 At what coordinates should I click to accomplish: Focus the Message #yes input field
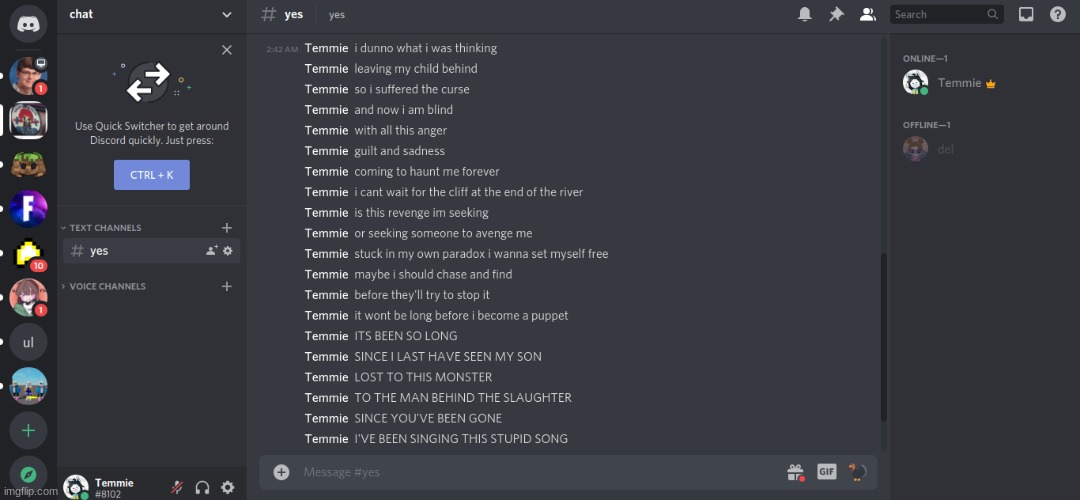pyautogui.click(x=537, y=472)
